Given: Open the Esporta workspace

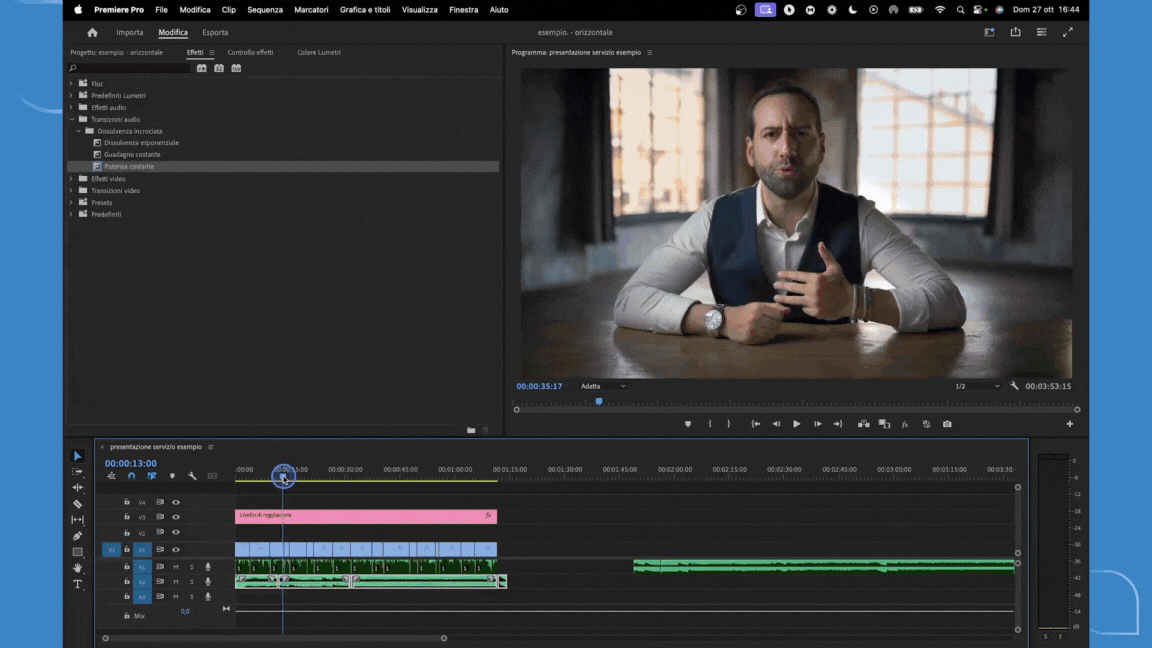Looking at the screenshot, I should click(215, 32).
